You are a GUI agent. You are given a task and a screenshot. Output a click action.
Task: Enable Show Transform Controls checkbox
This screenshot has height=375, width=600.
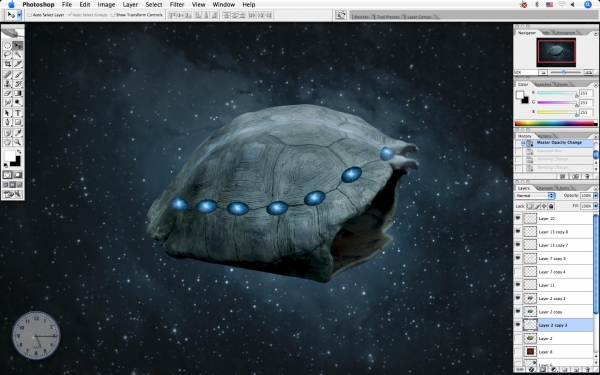(x=112, y=15)
